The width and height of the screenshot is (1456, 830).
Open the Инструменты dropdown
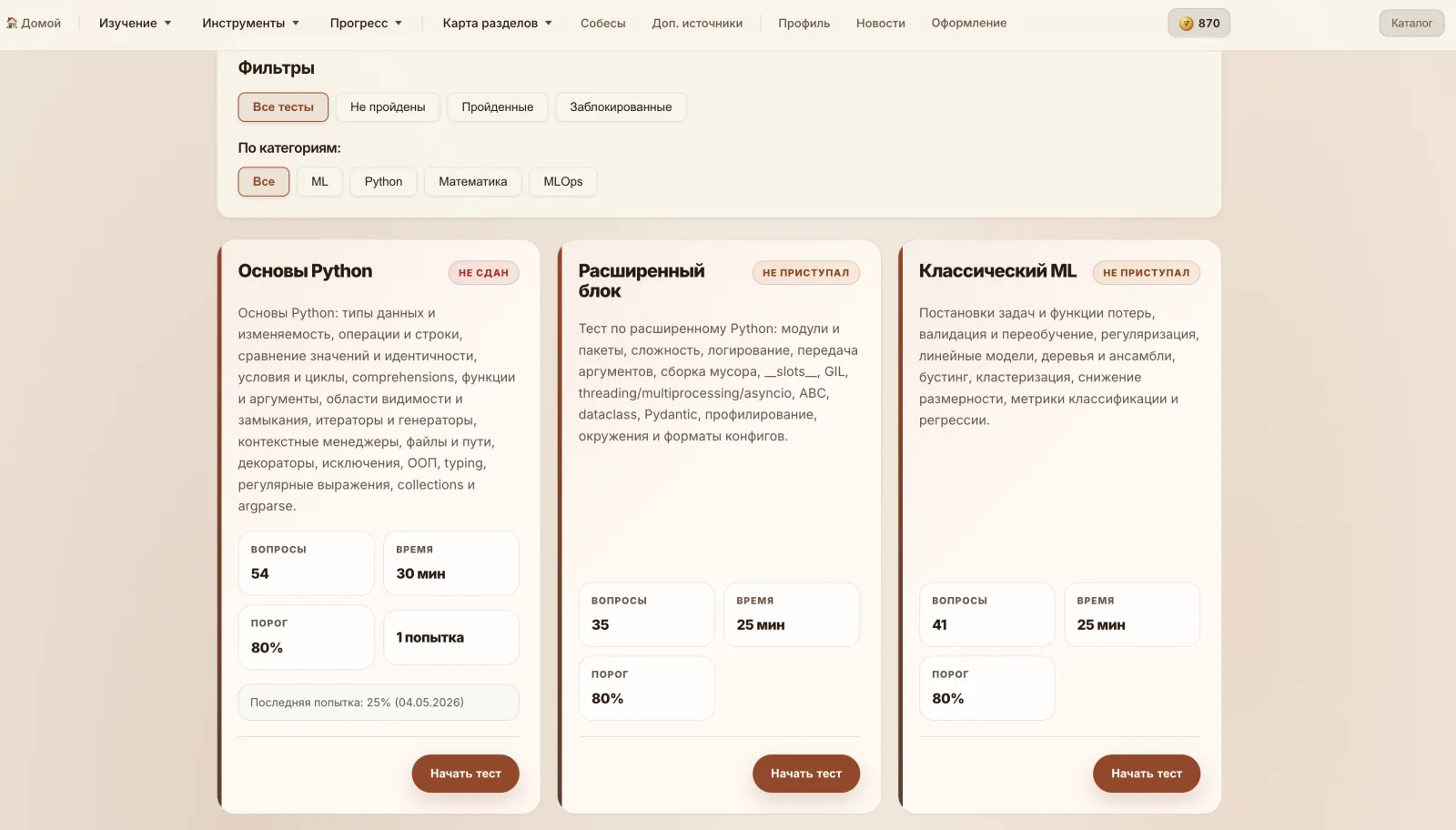(250, 23)
